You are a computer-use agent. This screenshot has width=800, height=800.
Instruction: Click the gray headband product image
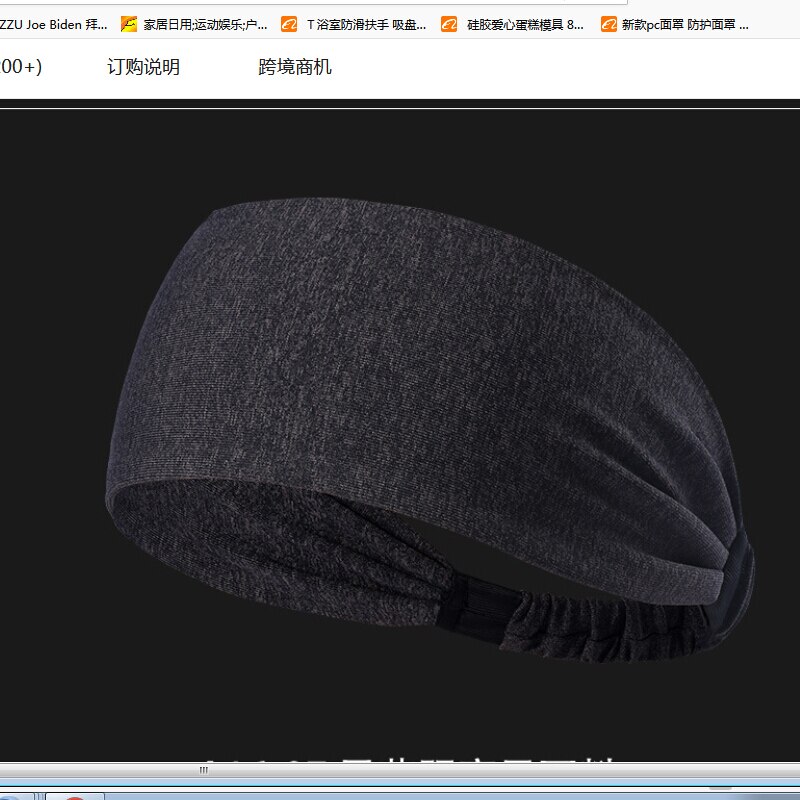430,430
